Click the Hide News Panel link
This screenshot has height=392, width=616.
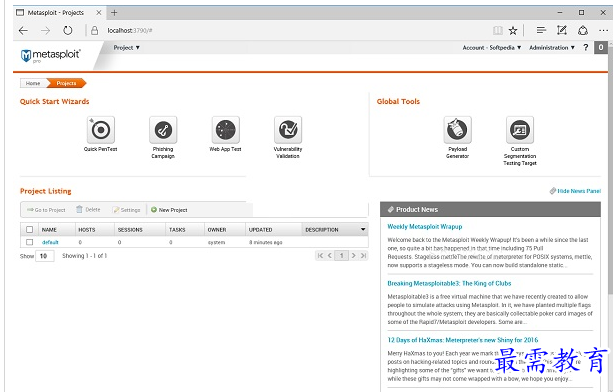(x=576, y=191)
